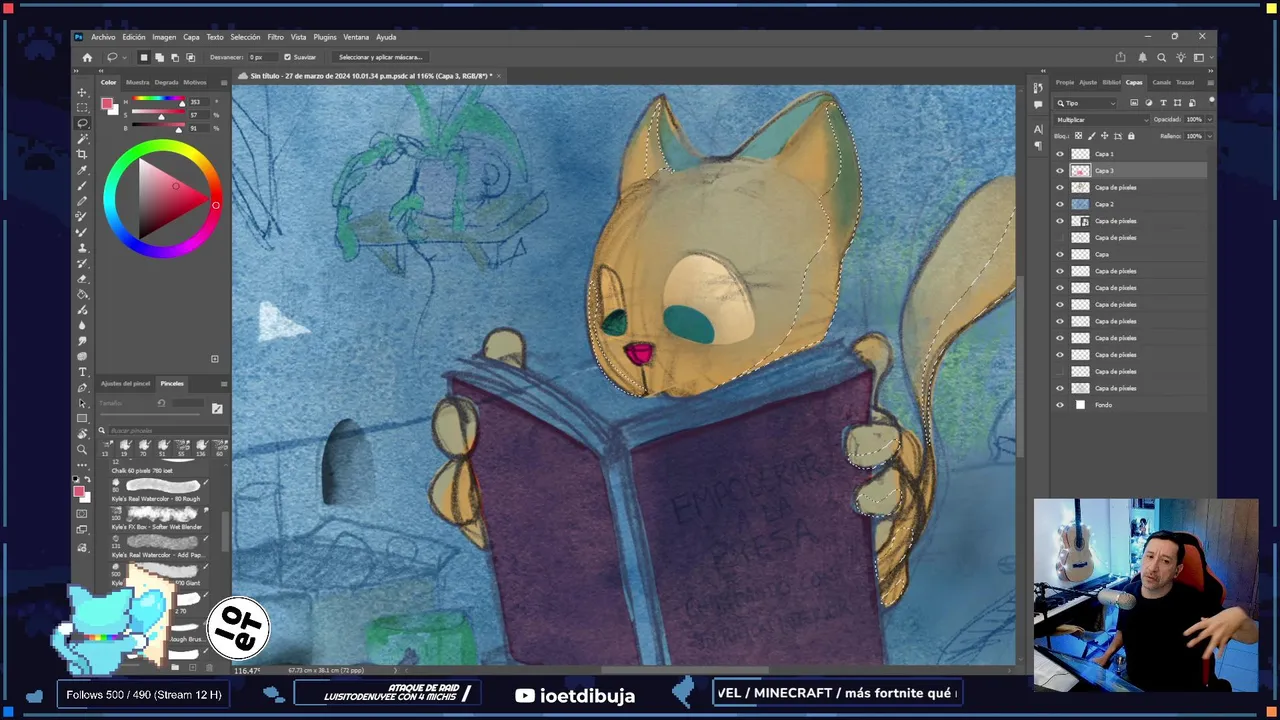
Task: Select the Paint Bucket tool
Action: click(82, 294)
